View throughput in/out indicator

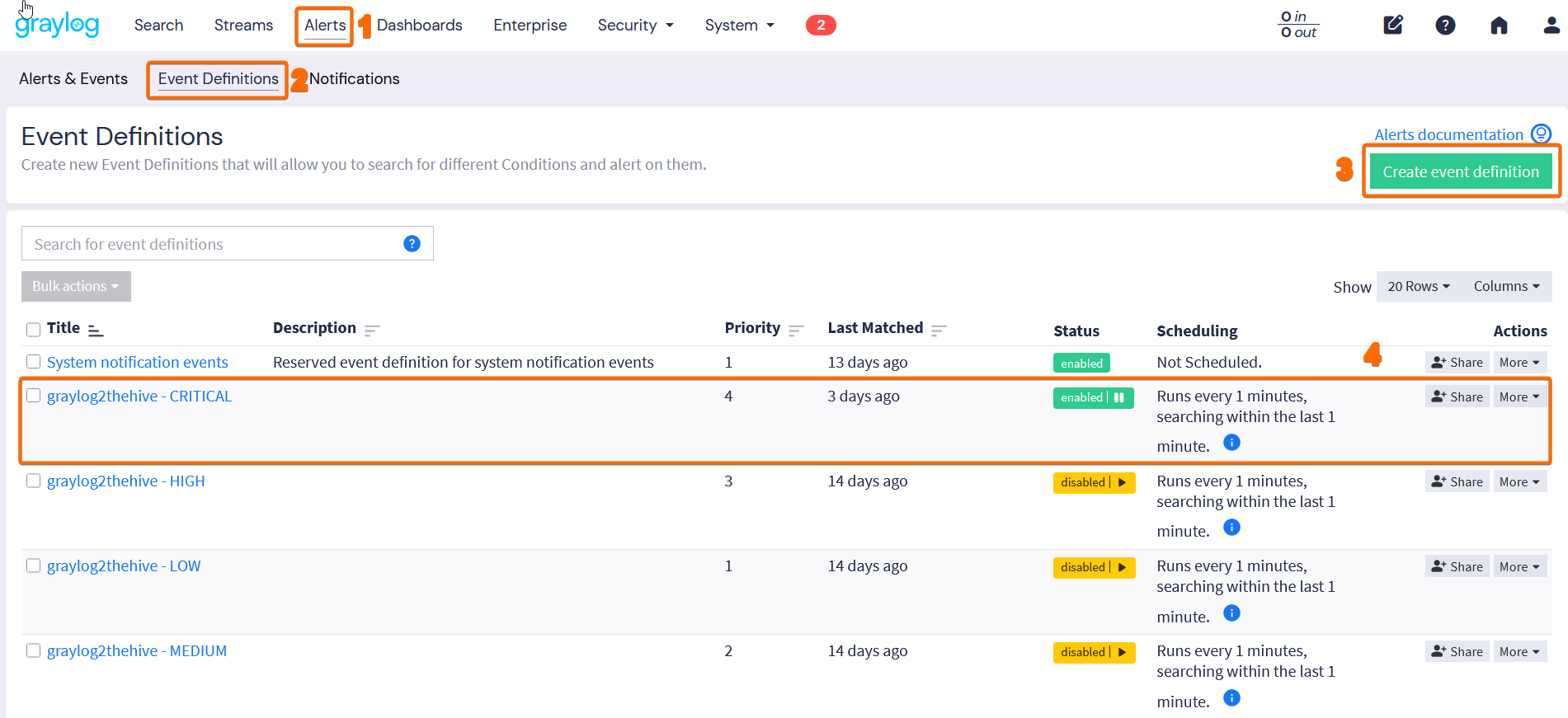point(1298,25)
